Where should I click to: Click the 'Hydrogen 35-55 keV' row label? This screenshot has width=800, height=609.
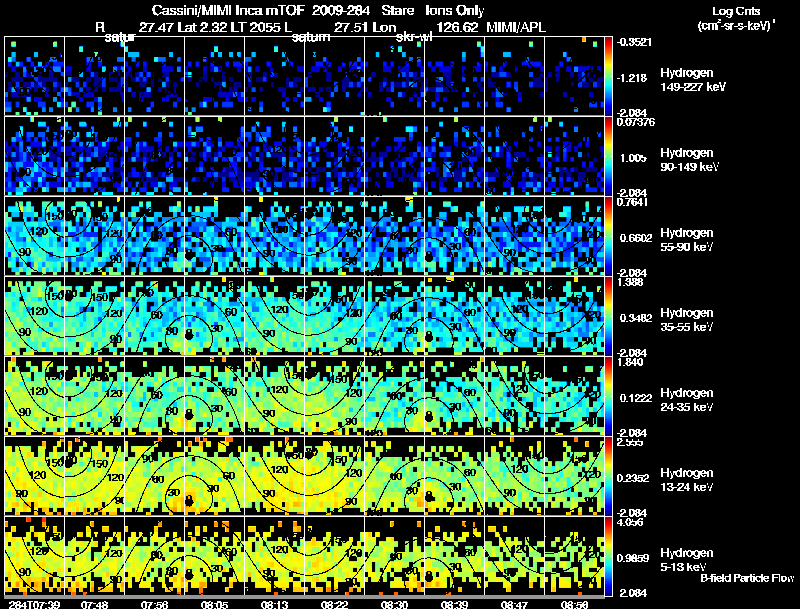pos(687,320)
